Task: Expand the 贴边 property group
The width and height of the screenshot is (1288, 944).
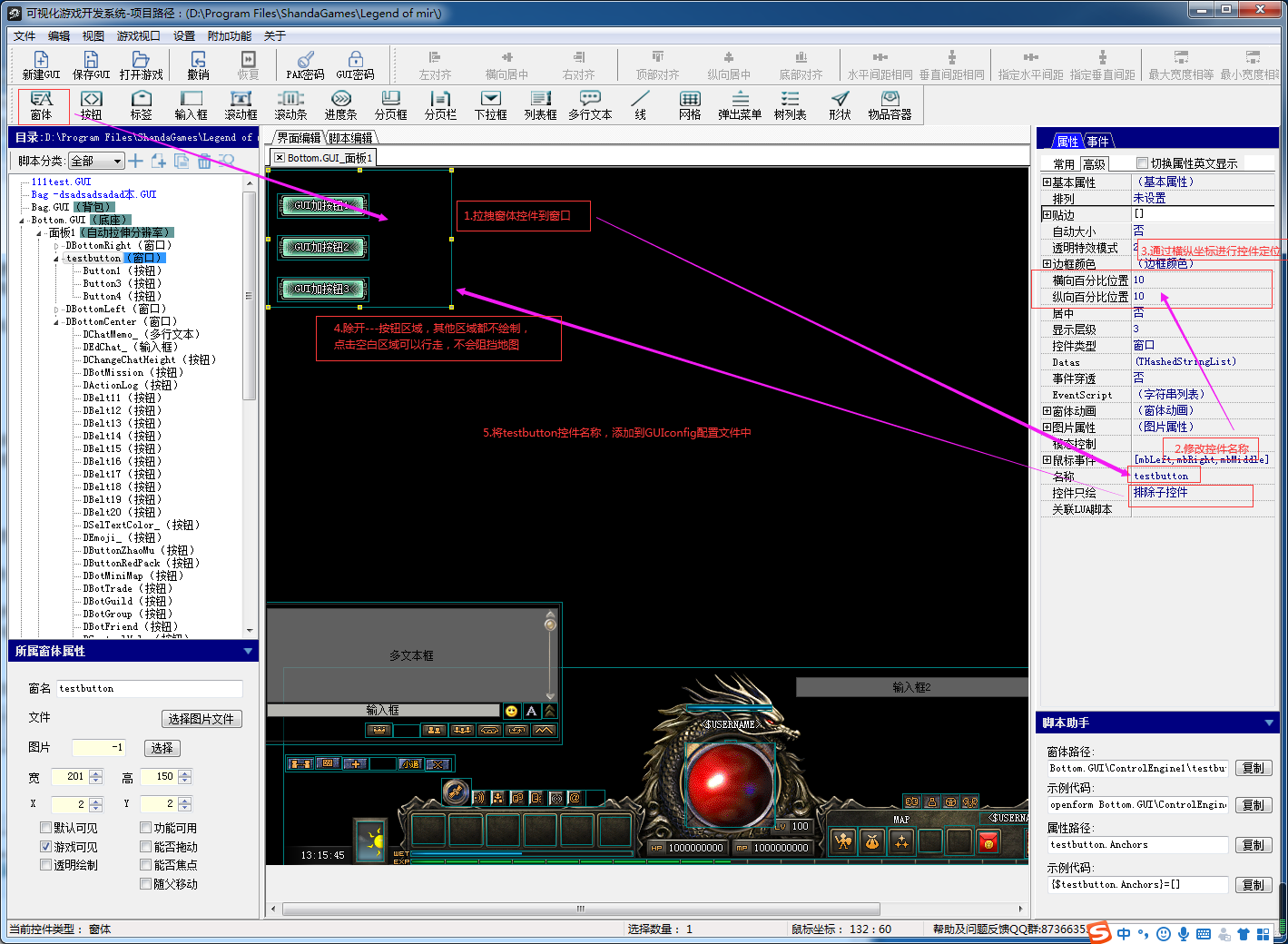Action: click(x=1047, y=215)
